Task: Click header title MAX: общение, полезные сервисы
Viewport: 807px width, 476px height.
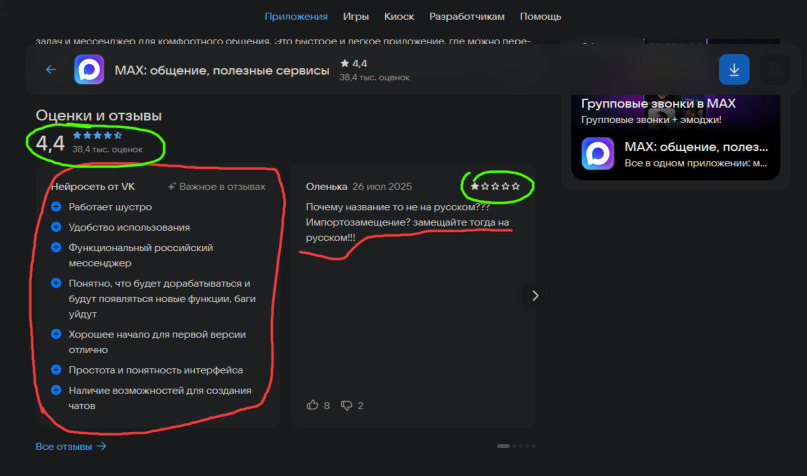Action: (222, 70)
